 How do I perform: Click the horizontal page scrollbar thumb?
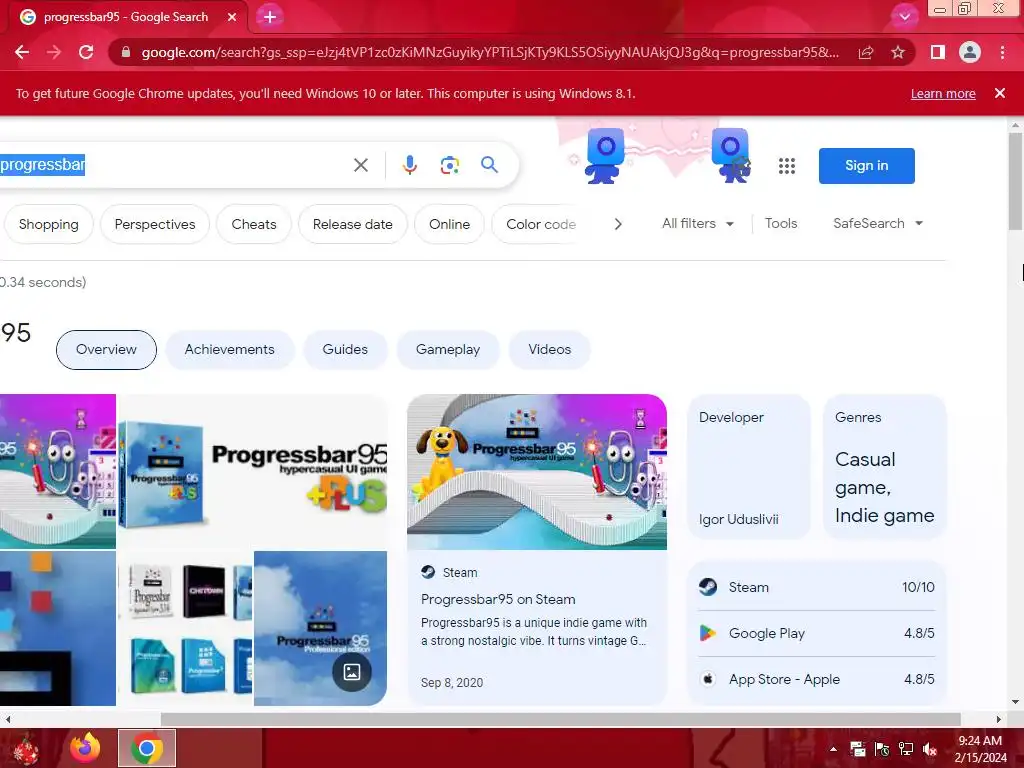560,719
